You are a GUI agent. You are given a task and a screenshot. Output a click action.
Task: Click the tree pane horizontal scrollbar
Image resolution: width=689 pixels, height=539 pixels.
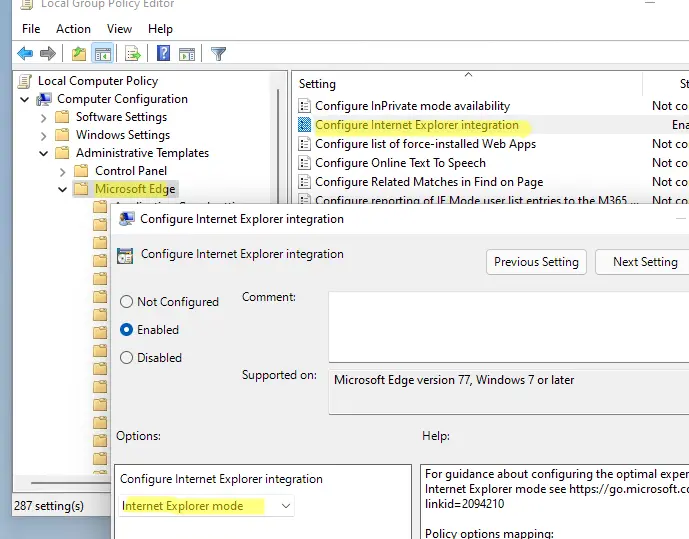click(70, 483)
